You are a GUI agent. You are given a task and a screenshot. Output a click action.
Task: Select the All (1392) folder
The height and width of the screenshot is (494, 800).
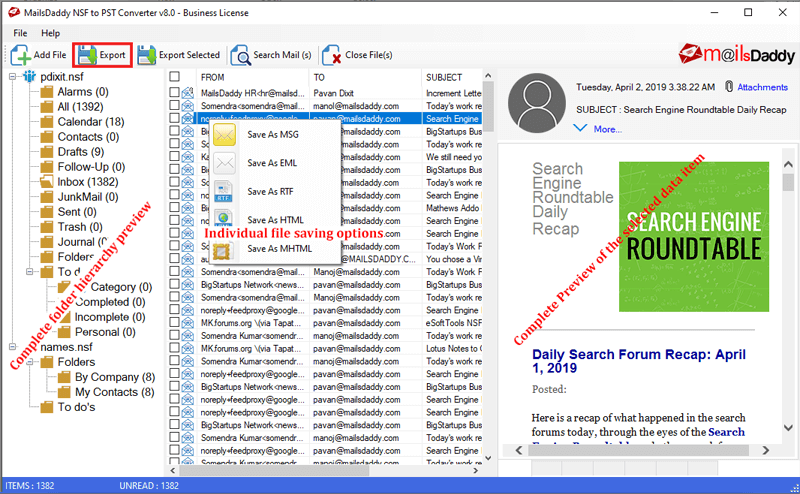click(x=80, y=107)
